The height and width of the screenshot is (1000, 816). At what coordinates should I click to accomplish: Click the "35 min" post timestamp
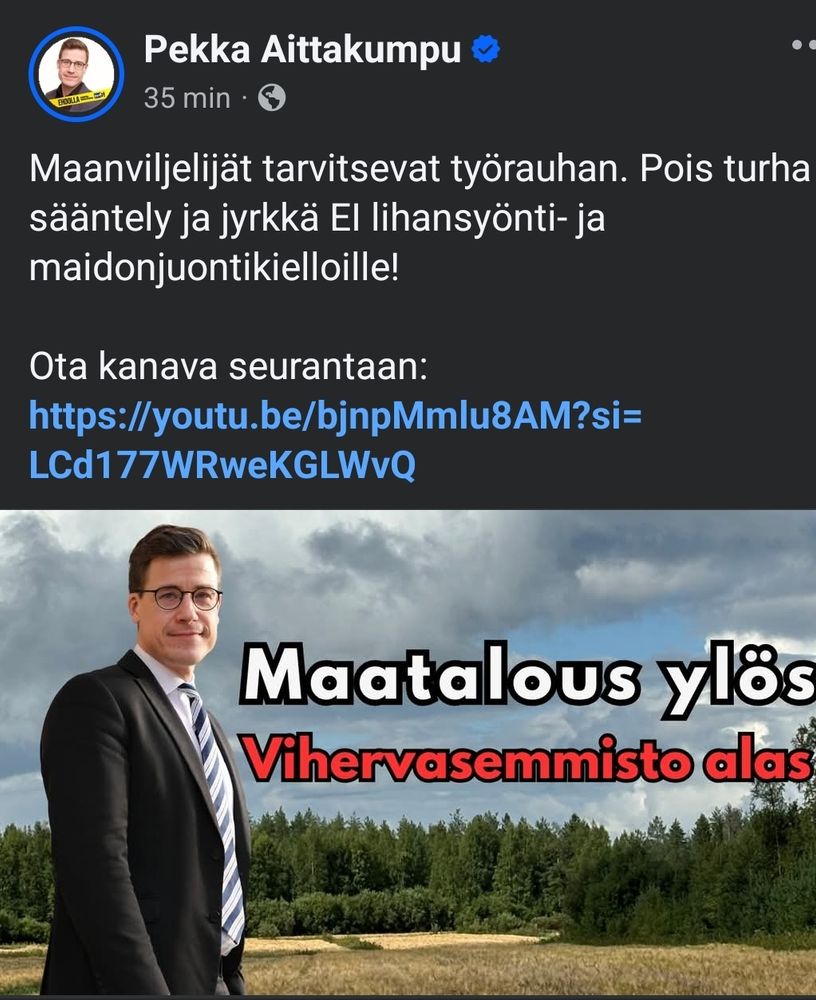coord(187,98)
